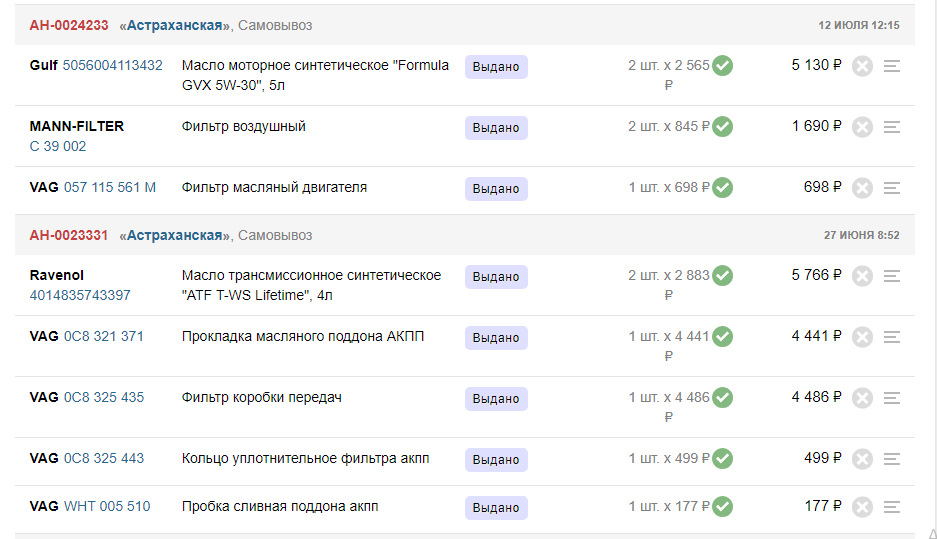Open menu icon for VAG 0C8 325 443

pyautogui.click(x=892, y=458)
